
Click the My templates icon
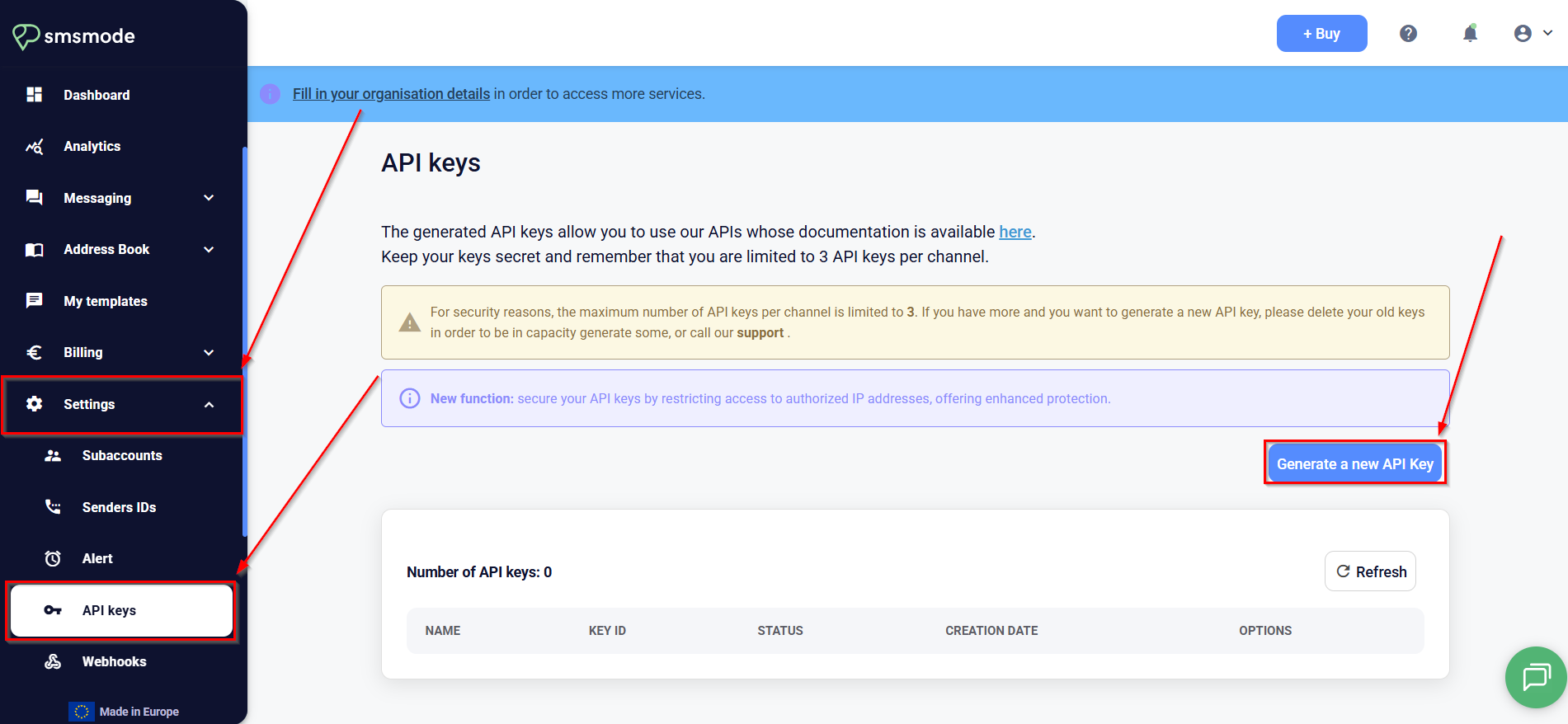[35, 301]
